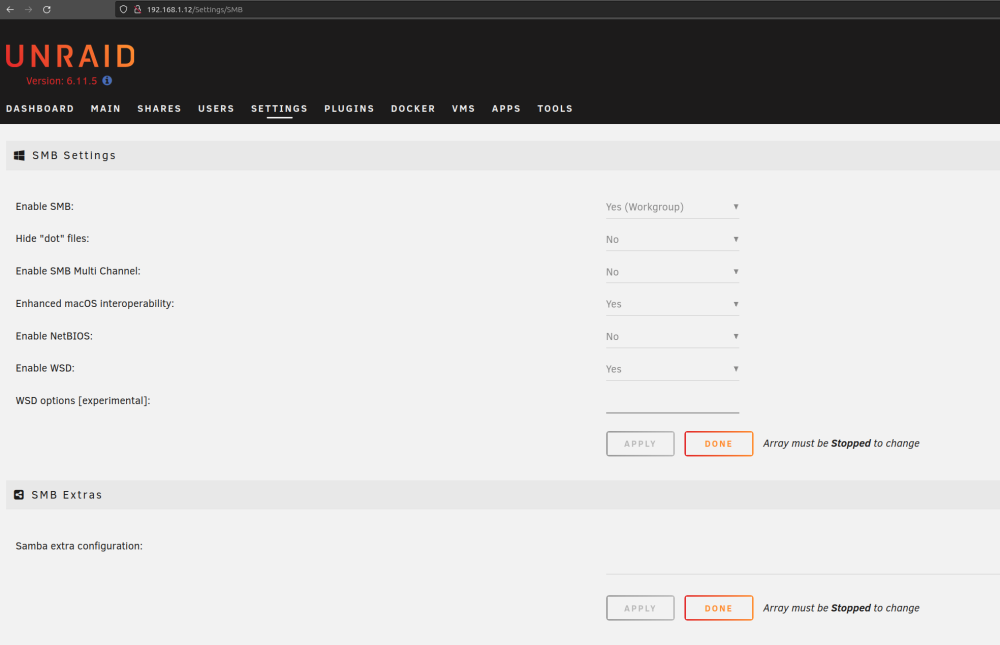Click Done in SMB Settings section
Image resolution: width=1000 pixels, height=645 pixels.
pyautogui.click(x=719, y=444)
